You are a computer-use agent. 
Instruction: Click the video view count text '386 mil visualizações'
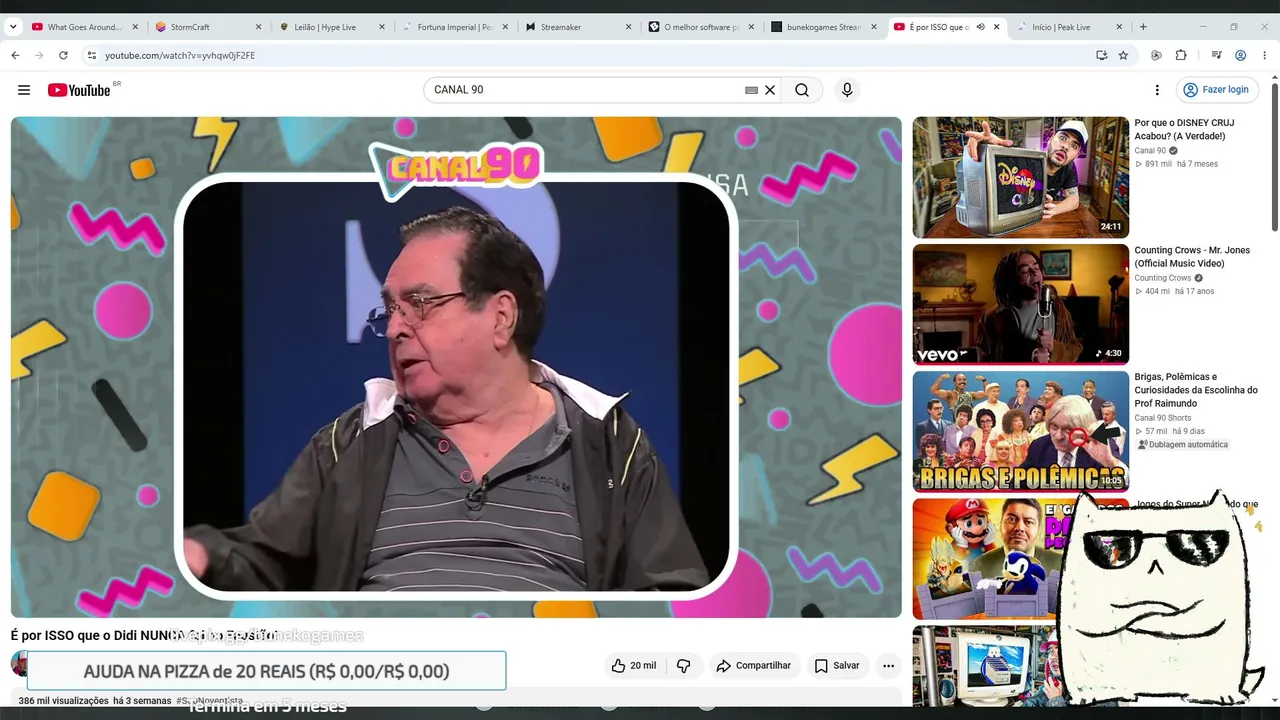pos(63,701)
